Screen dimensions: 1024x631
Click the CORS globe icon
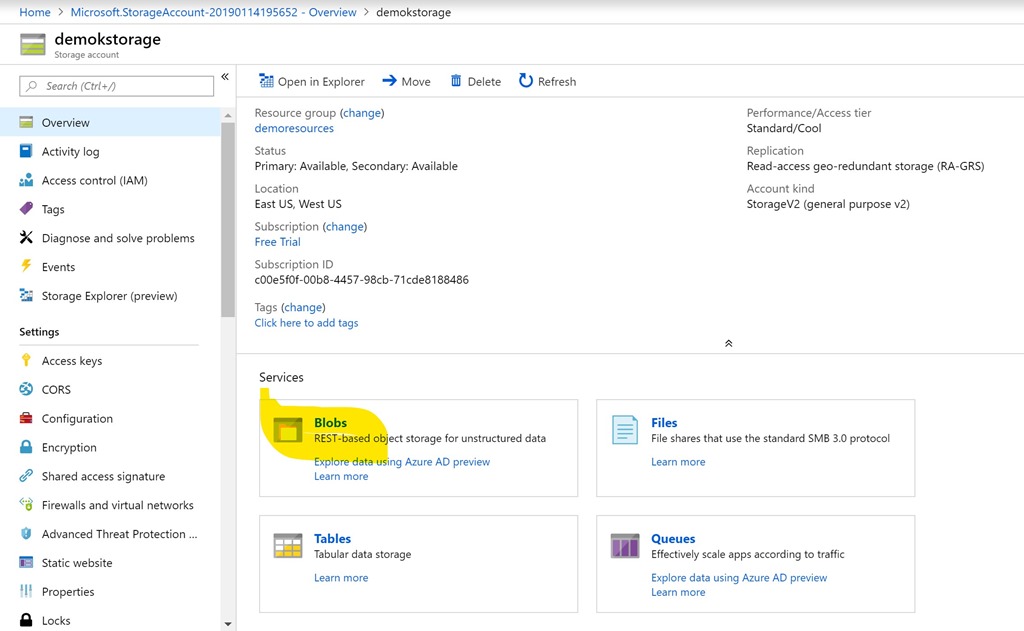(x=26, y=389)
